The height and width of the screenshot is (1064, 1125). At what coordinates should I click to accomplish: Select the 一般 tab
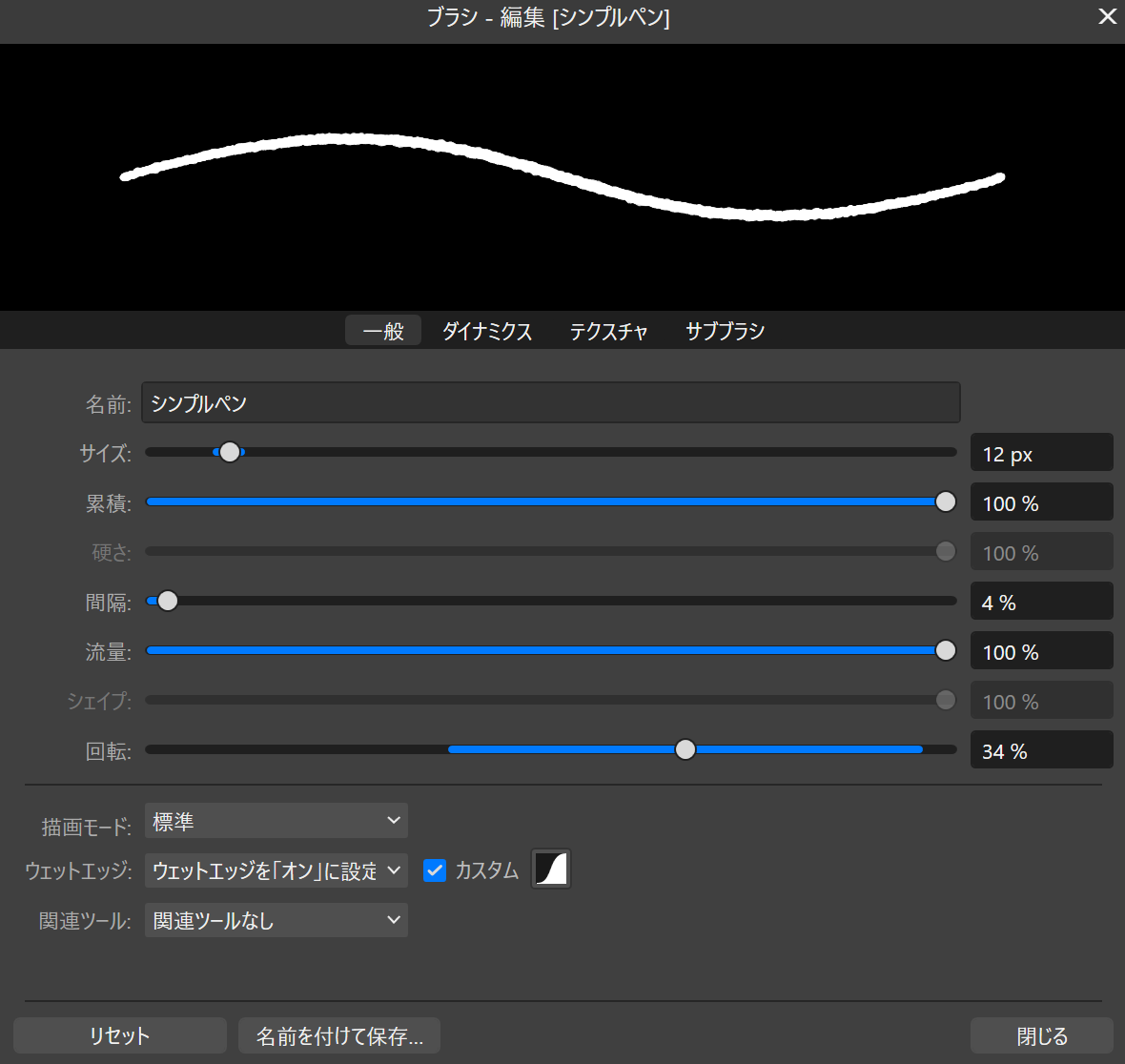point(382,330)
